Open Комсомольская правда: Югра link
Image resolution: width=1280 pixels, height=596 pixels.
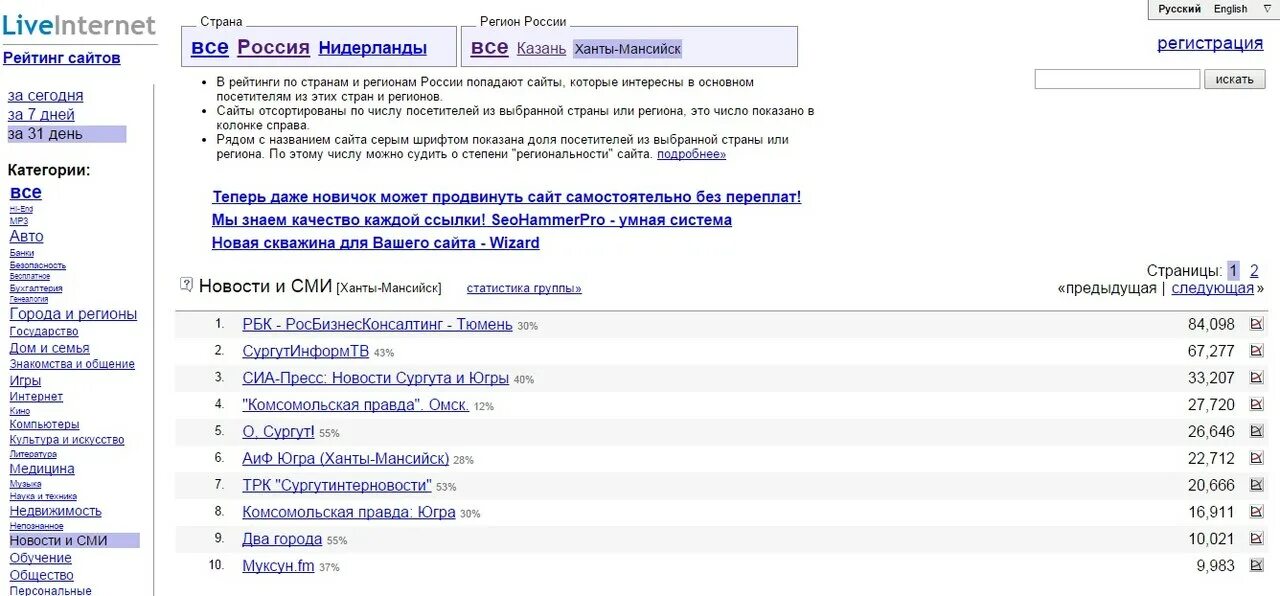click(x=348, y=512)
